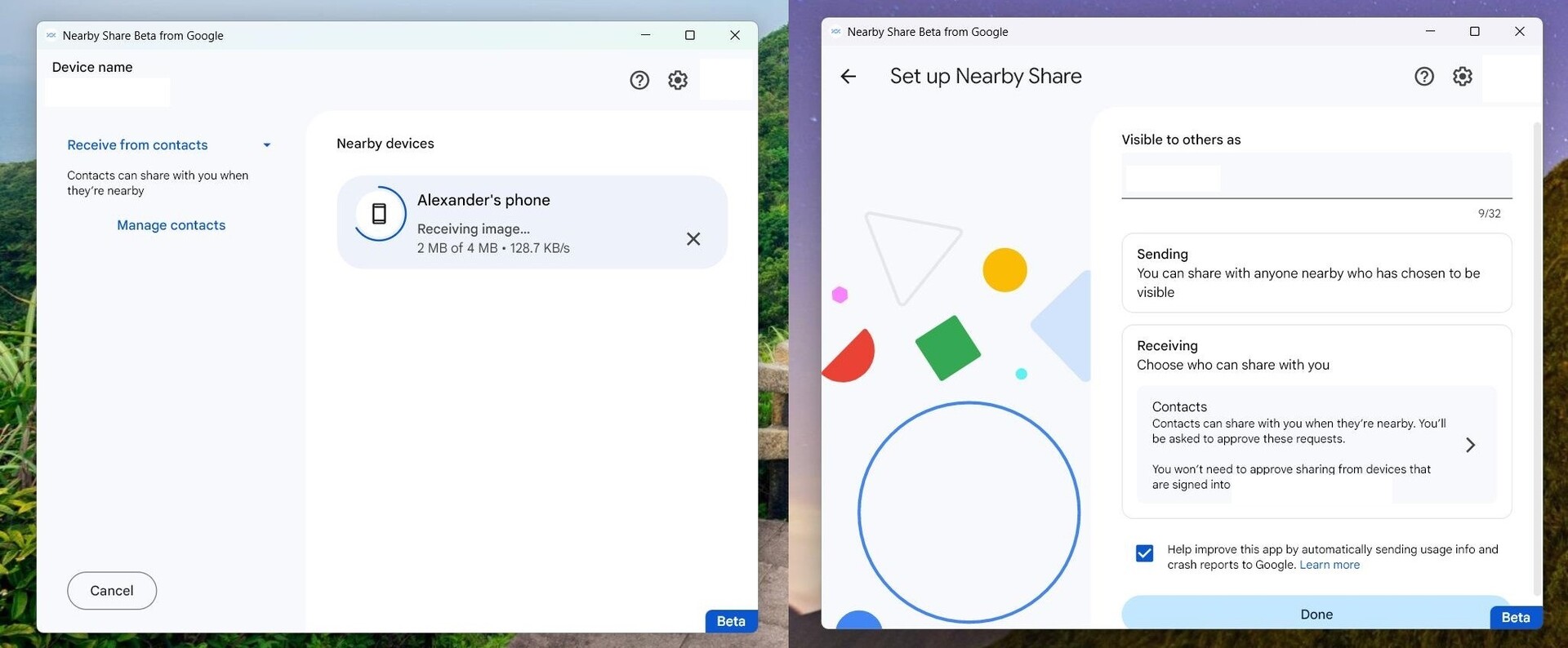This screenshot has height=648, width=1568.
Task: Click the Device name field in left window
Action: (108, 92)
